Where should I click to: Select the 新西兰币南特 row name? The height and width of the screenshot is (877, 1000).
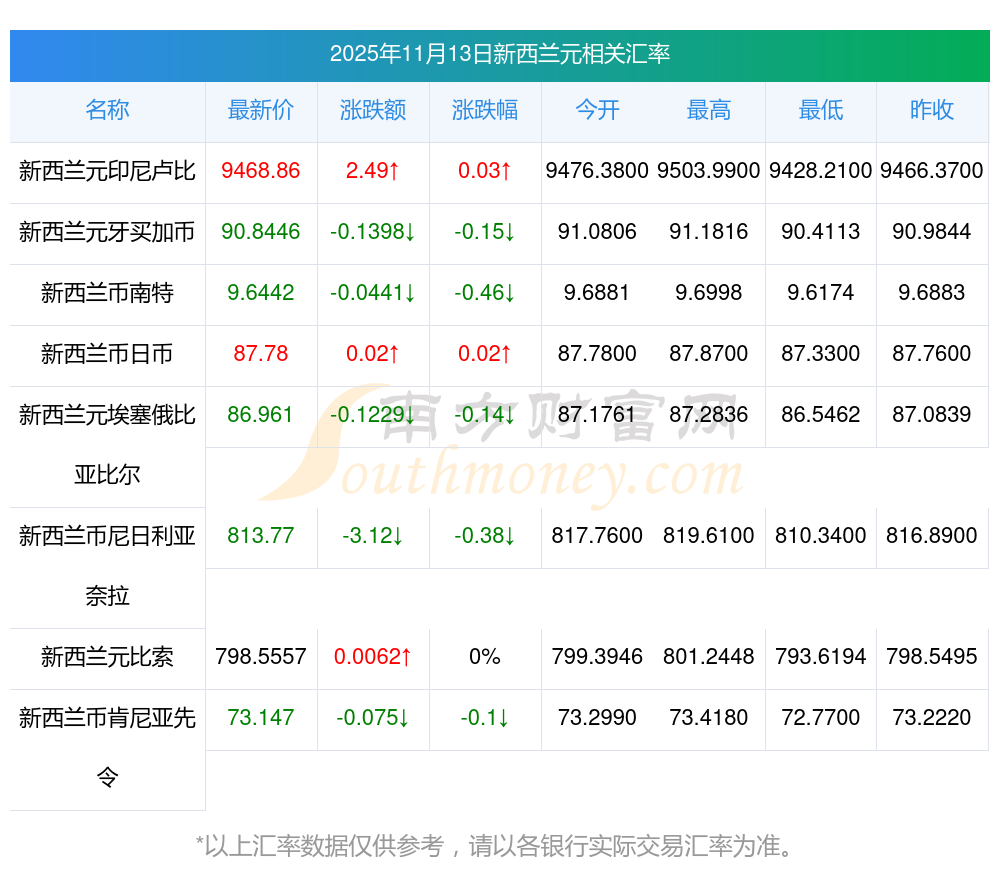pyautogui.click(x=107, y=293)
